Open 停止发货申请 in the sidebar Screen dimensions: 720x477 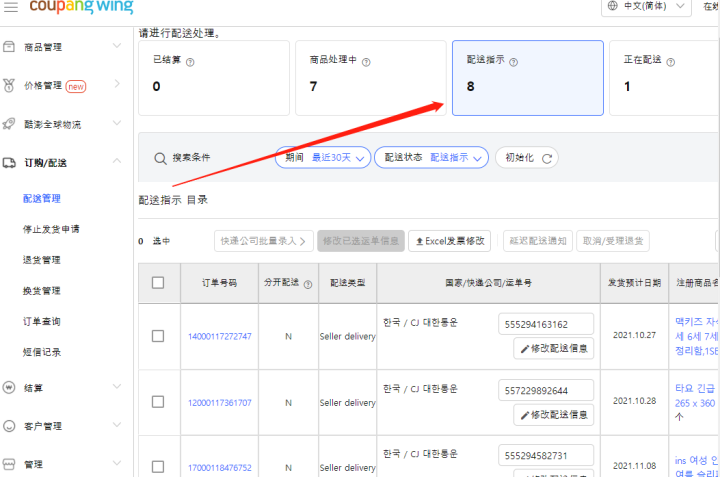[51, 229]
